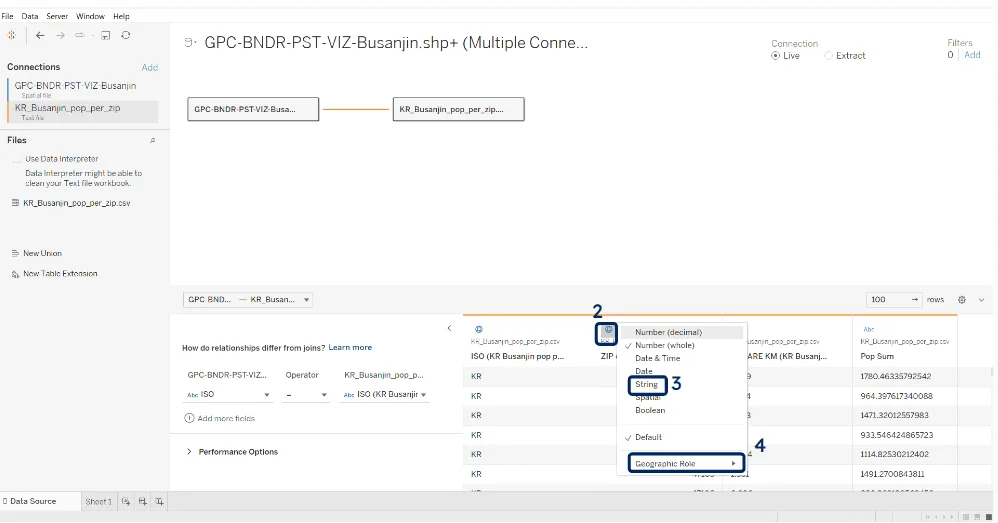998x523 pixels.
Task: Click the Tableau logo start icon
Action: click(x=11, y=35)
